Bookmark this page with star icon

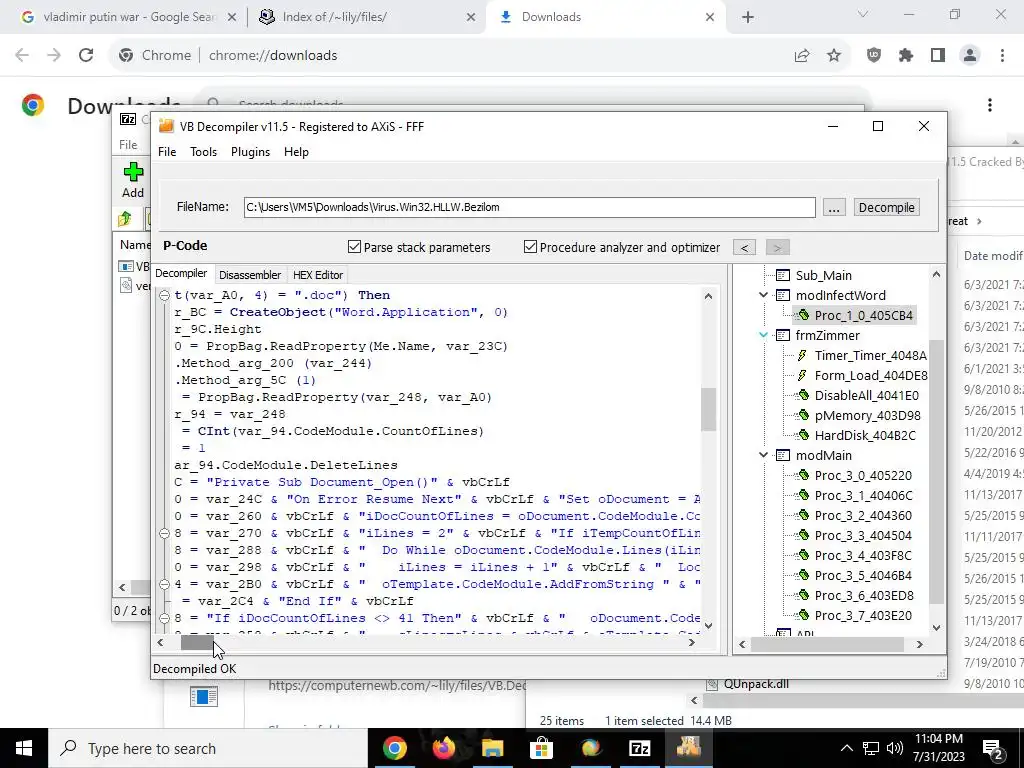(x=834, y=56)
